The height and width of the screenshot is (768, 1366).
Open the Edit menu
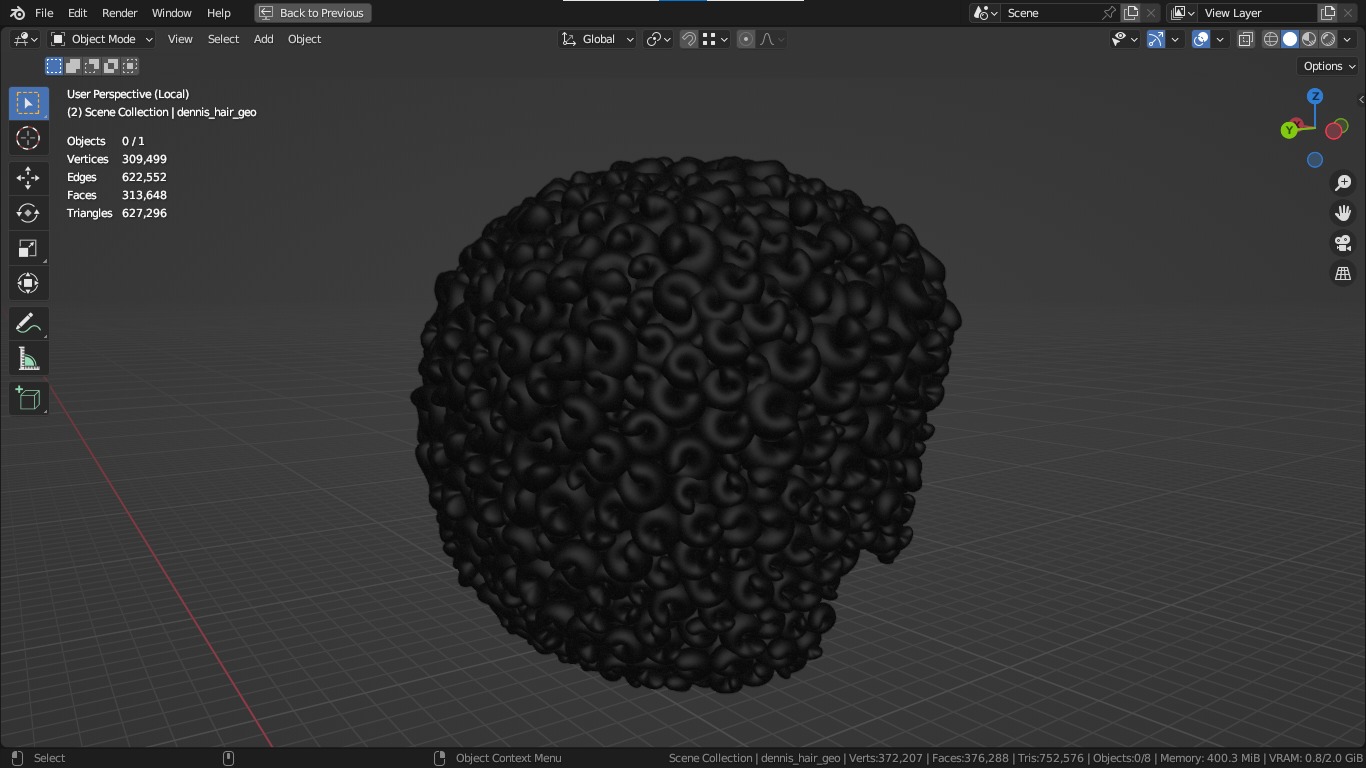tap(77, 13)
